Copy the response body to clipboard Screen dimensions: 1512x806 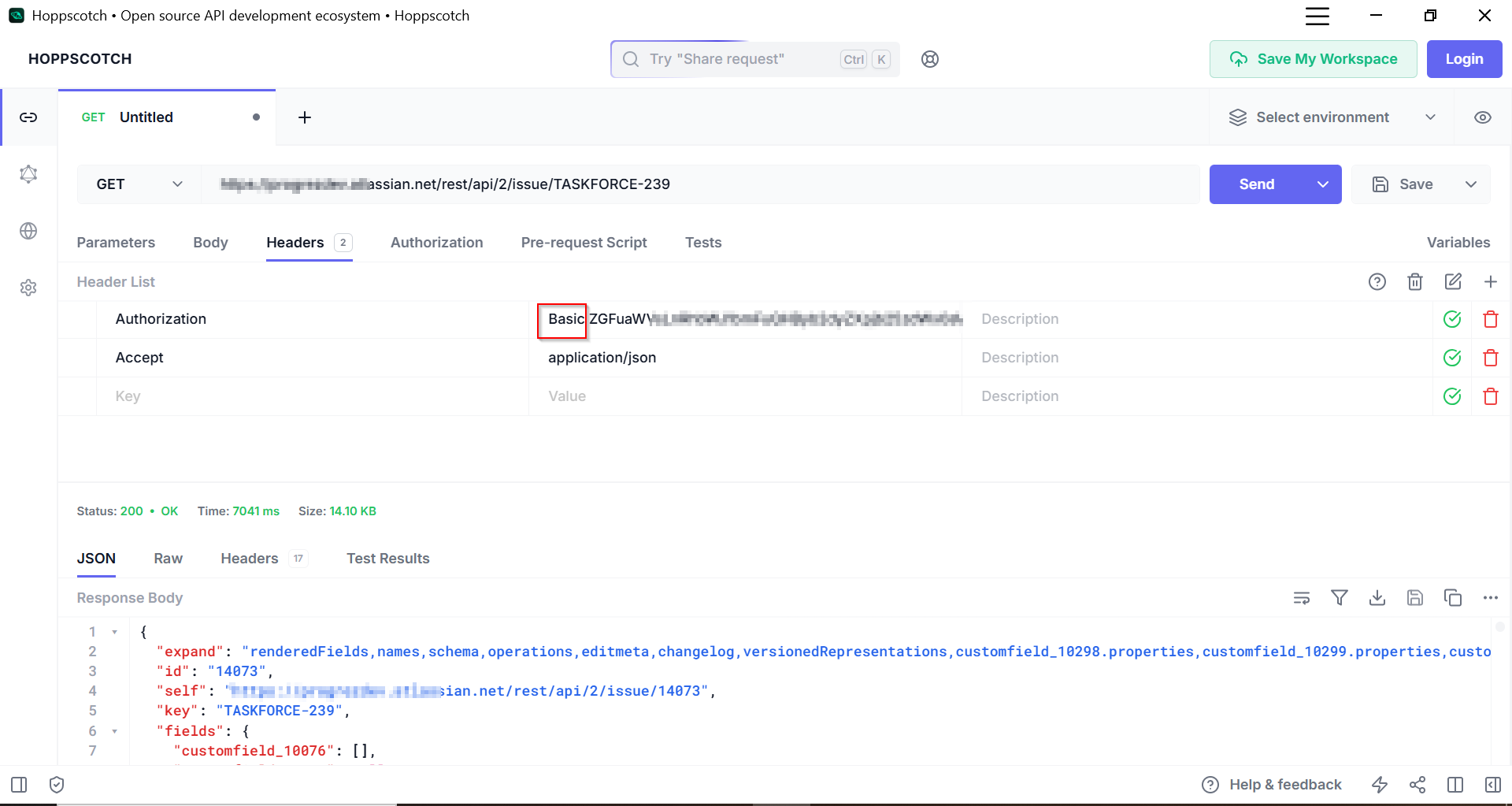1453,598
